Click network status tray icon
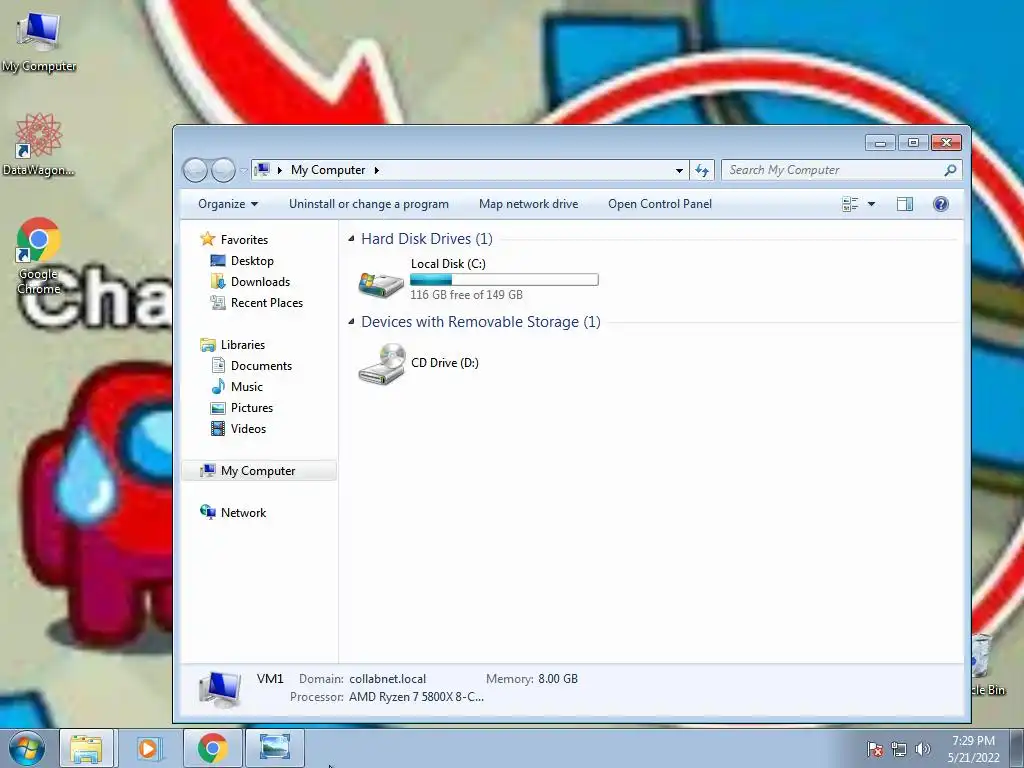 click(899, 749)
